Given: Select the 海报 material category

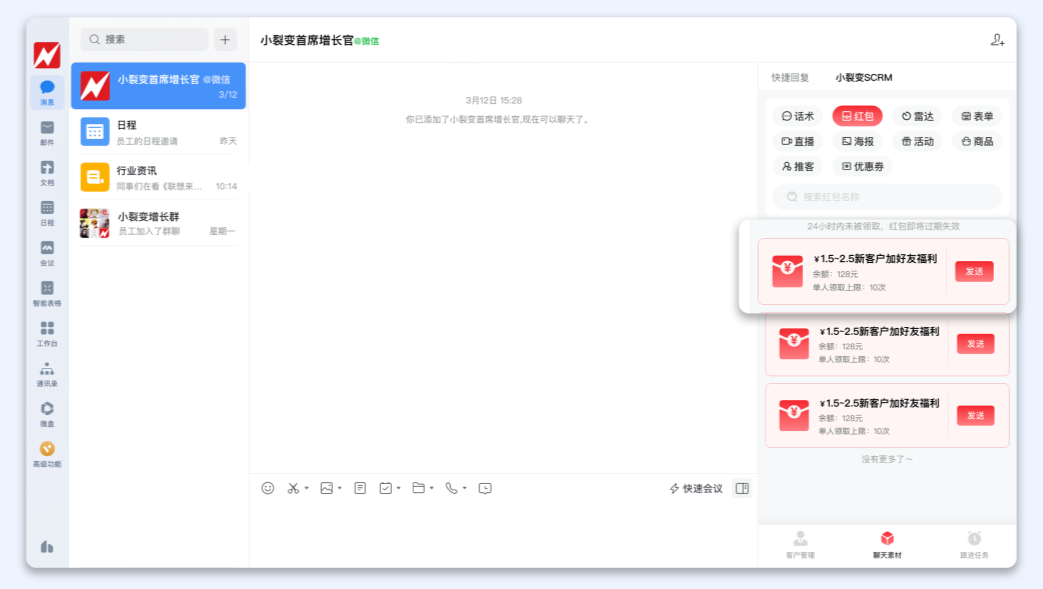Looking at the screenshot, I should [858, 141].
